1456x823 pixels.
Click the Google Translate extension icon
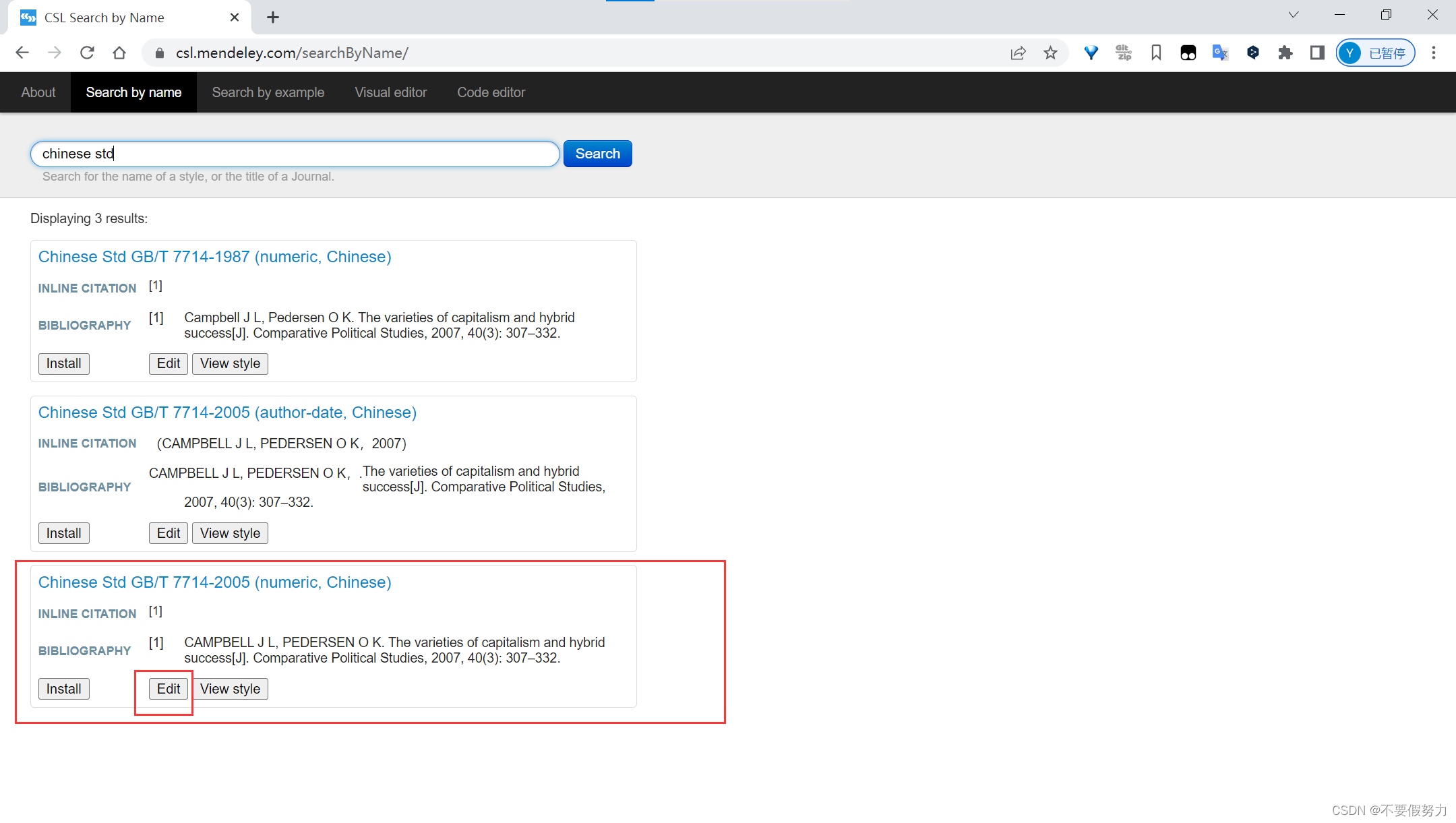(x=1220, y=53)
